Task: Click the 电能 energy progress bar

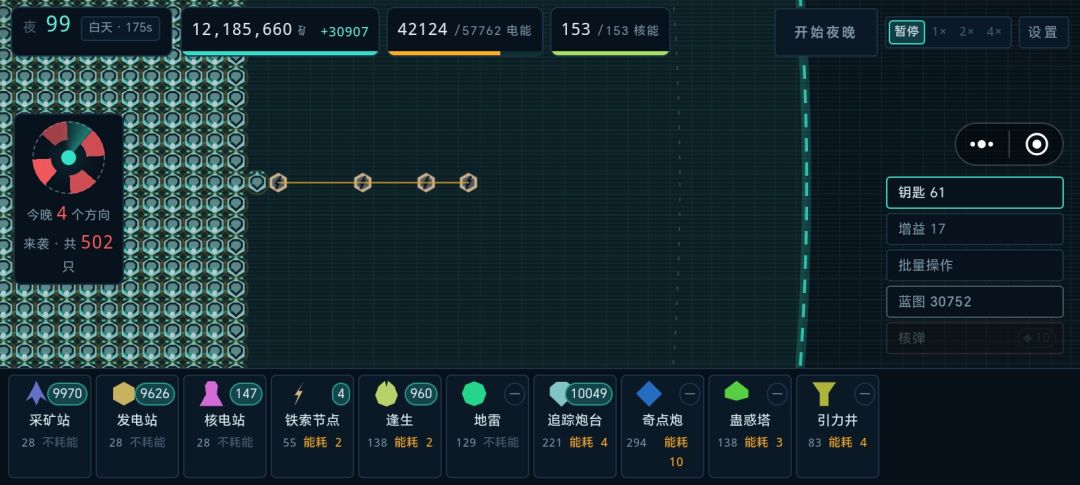Action: (x=465, y=52)
